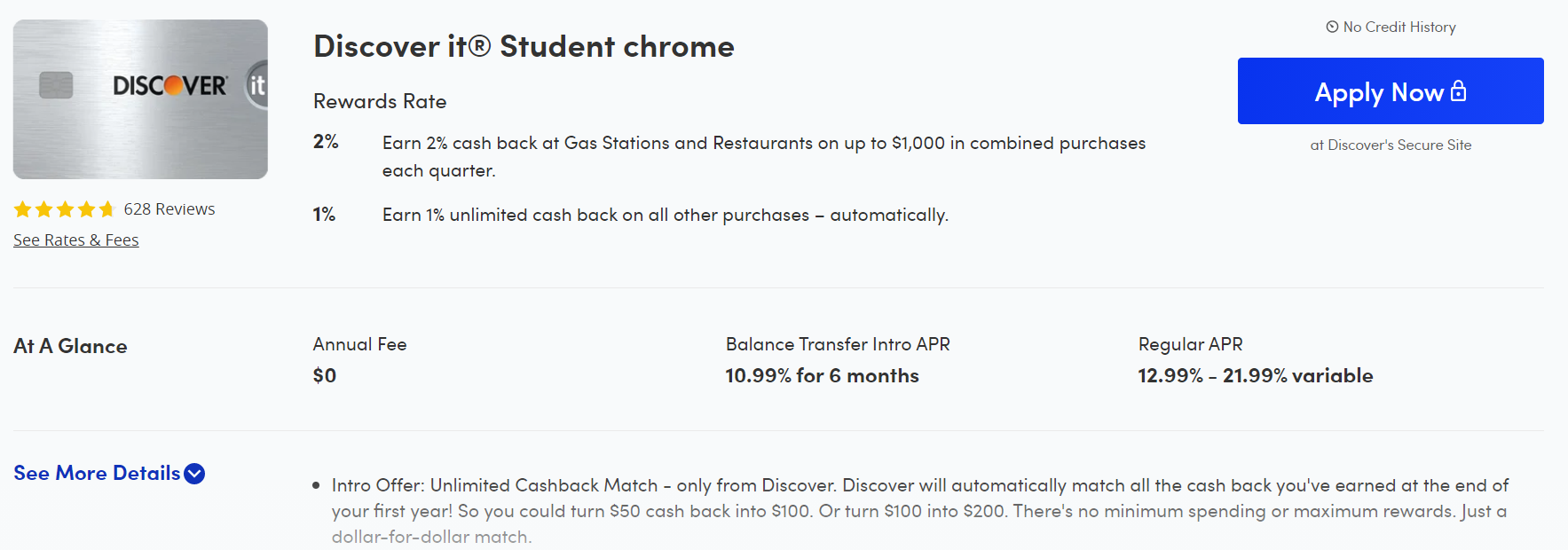Viewport: 1568px width, 550px height.
Task: Click the 1% rewards rate value
Action: [324, 215]
